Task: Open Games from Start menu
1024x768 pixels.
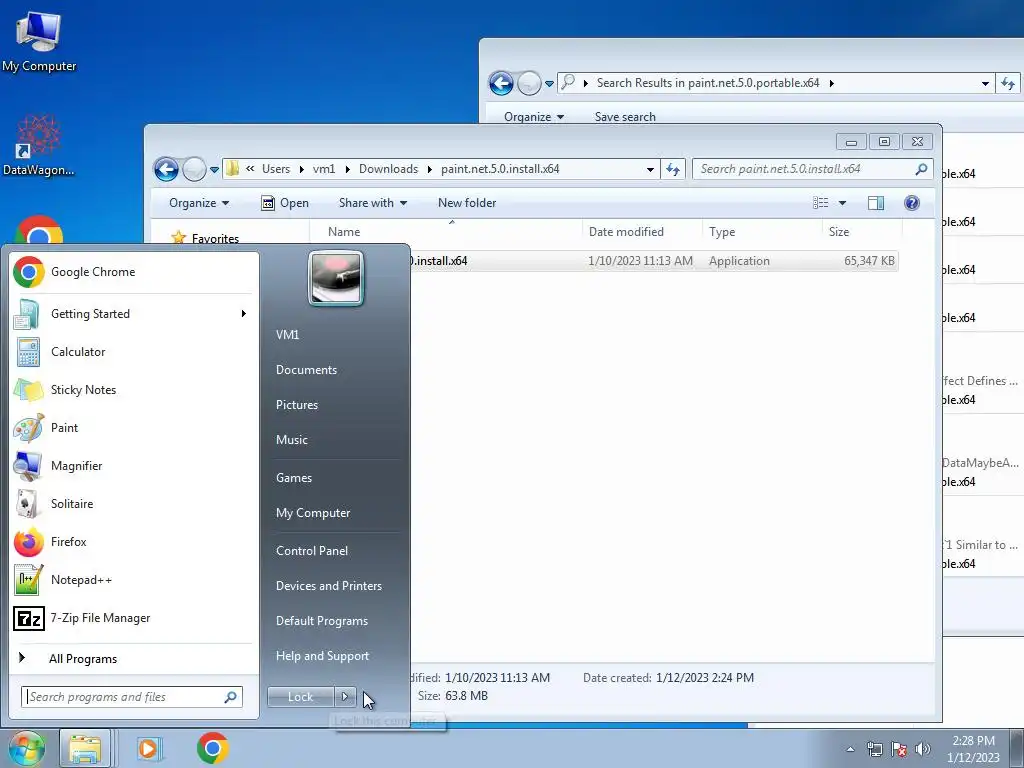Action: tap(294, 477)
